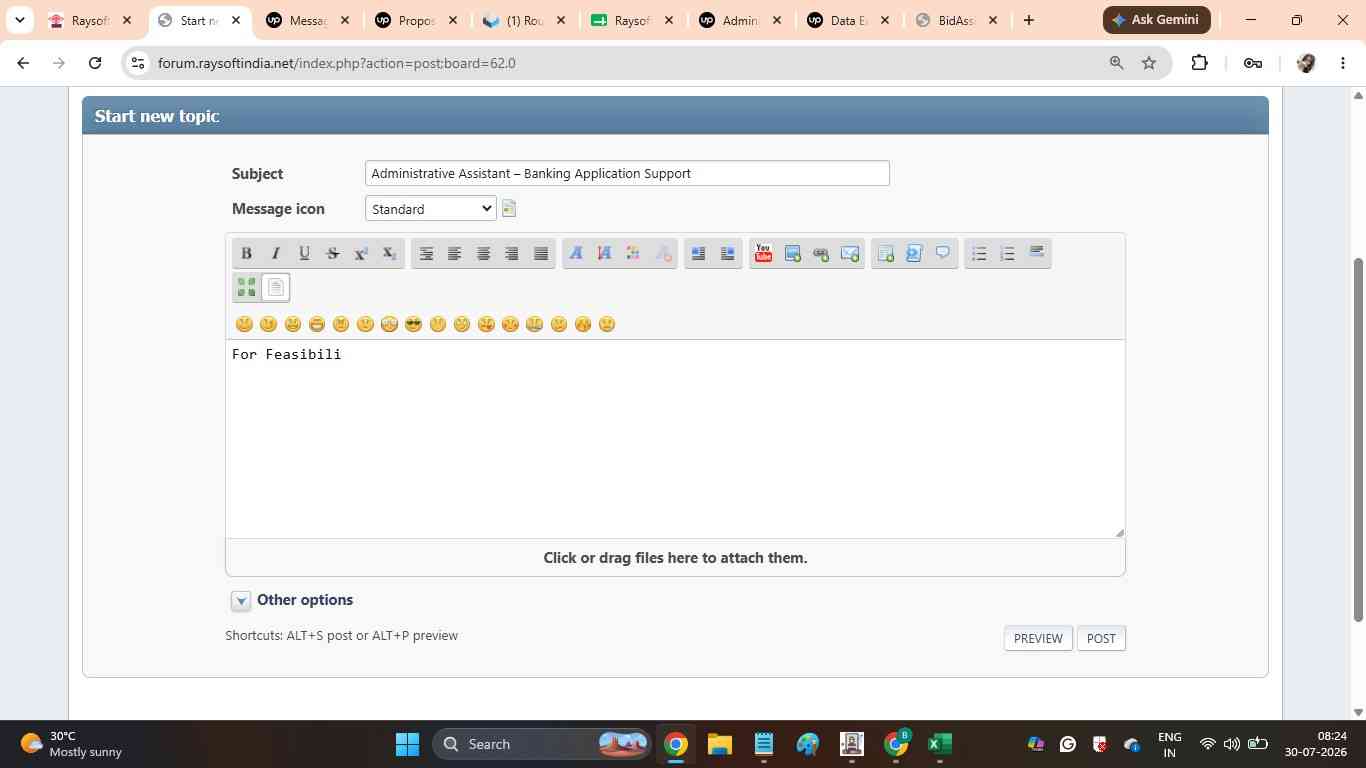Viewport: 1366px width, 768px height.
Task: Insert a YouTube video
Action: pyautogui.click(x=763, y=253)
